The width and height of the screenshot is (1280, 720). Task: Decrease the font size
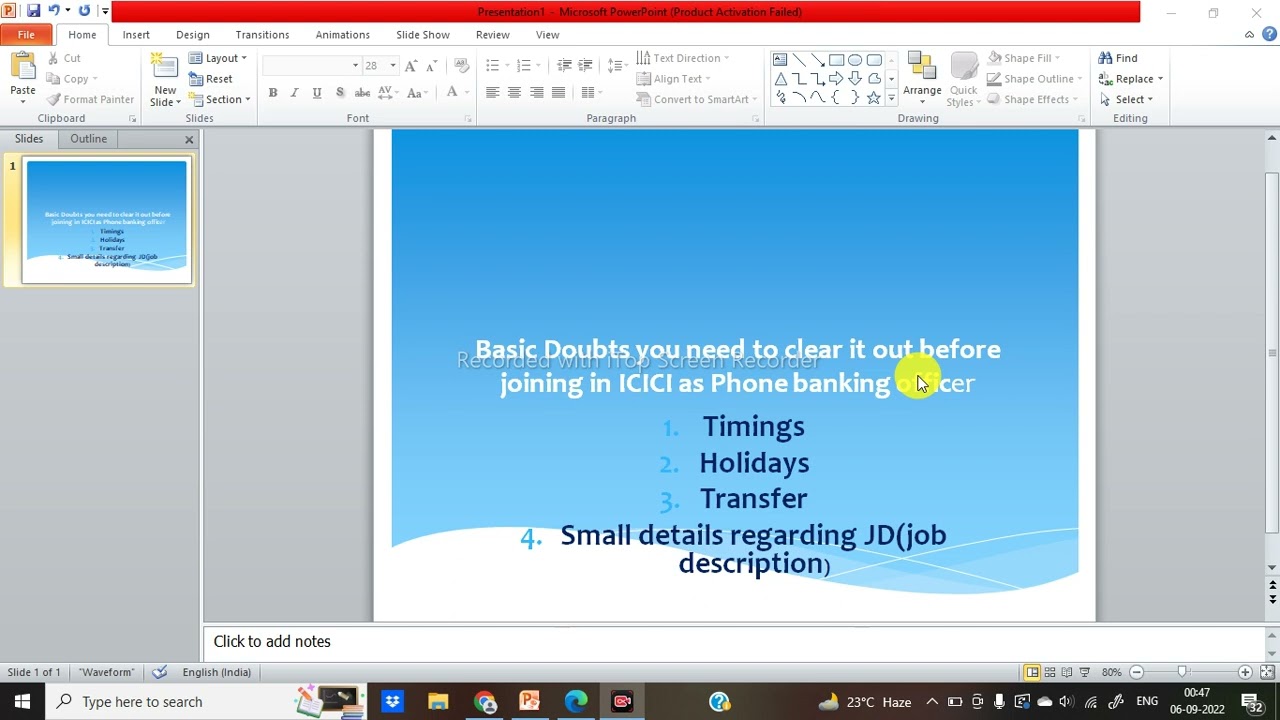433,66
